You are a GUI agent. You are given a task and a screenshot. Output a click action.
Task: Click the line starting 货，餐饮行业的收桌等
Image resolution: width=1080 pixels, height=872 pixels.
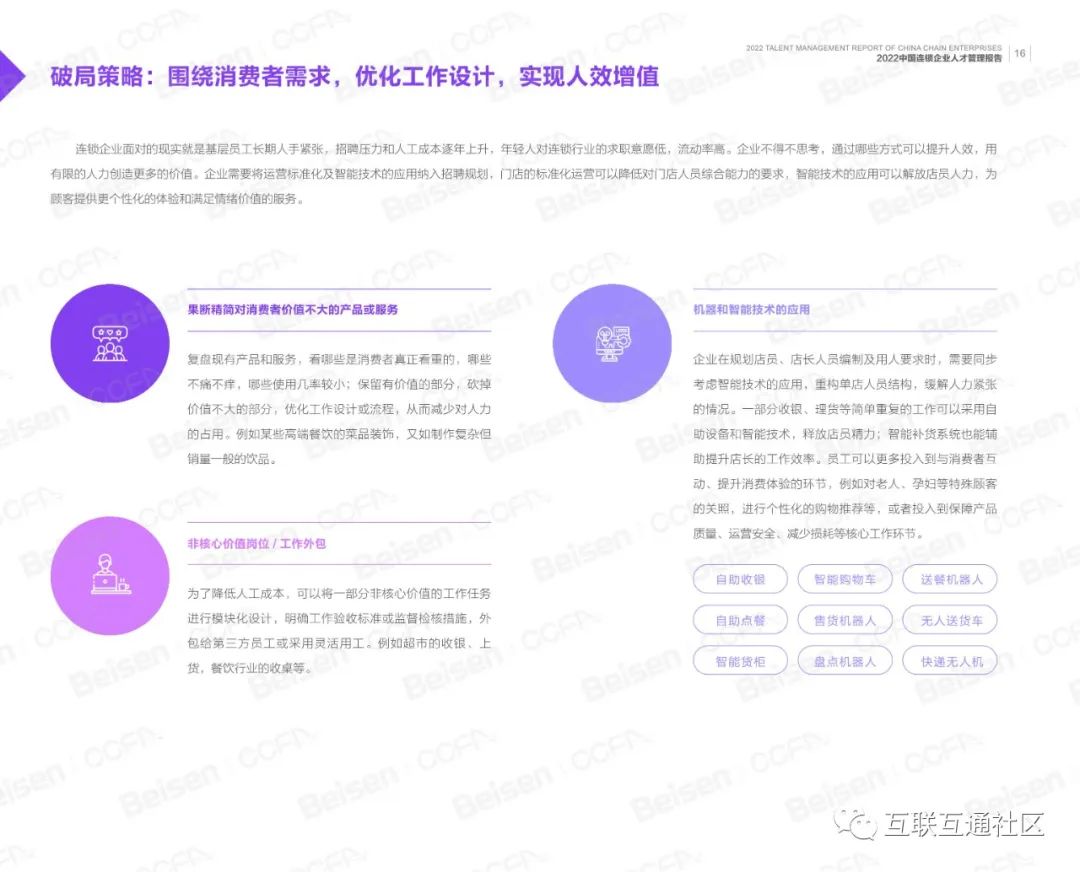(x=251, y=668)
